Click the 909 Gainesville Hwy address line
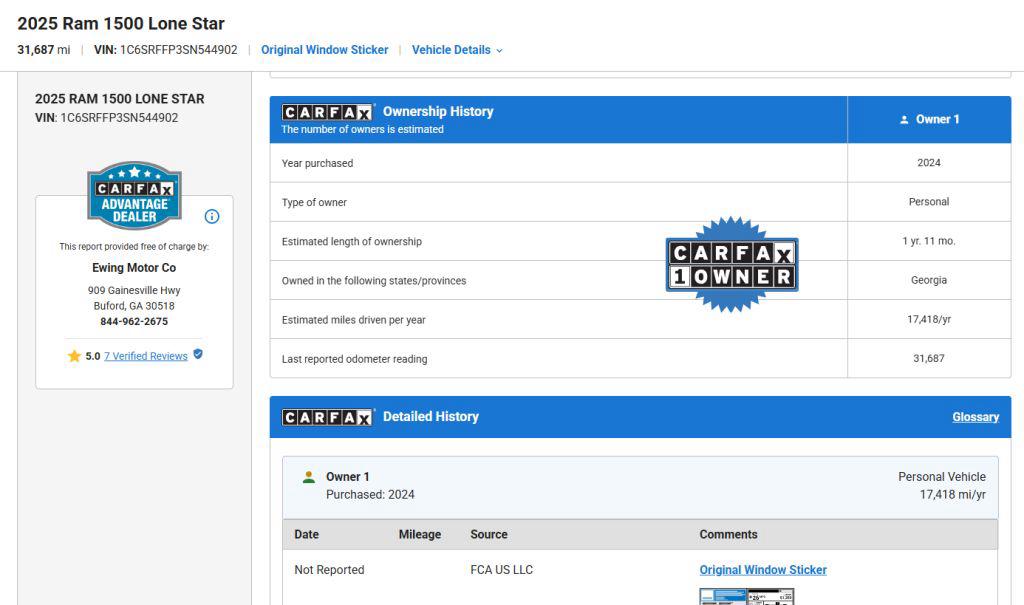Screen dimensions: 1024x605 (x=134, y=291)
